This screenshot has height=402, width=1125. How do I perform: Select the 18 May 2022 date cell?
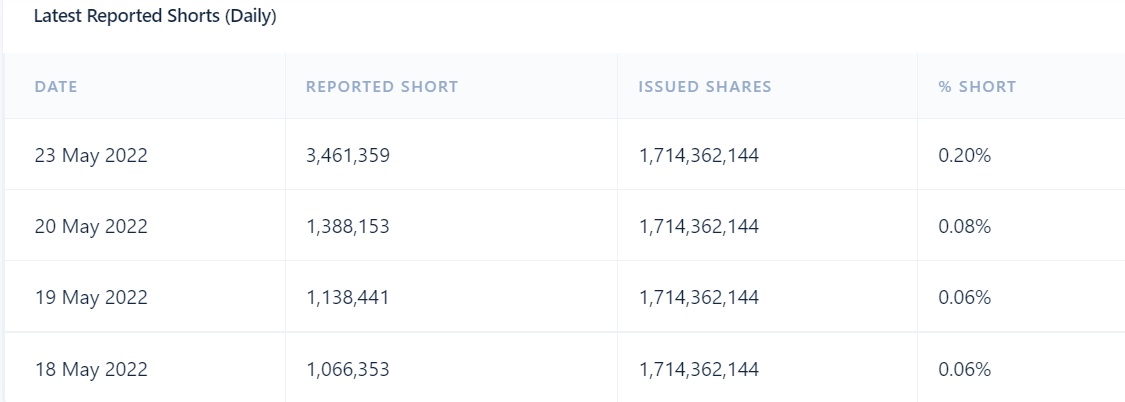91,370
